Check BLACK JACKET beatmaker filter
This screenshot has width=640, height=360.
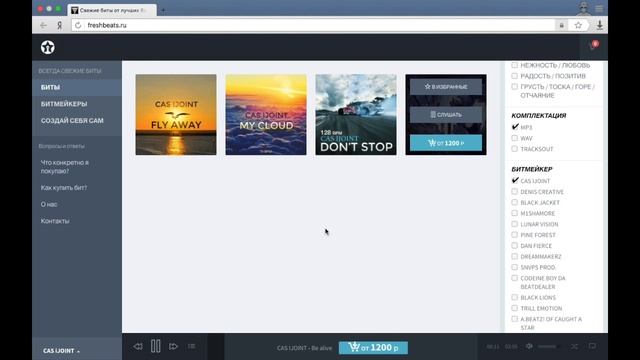[x=515, y=202]
